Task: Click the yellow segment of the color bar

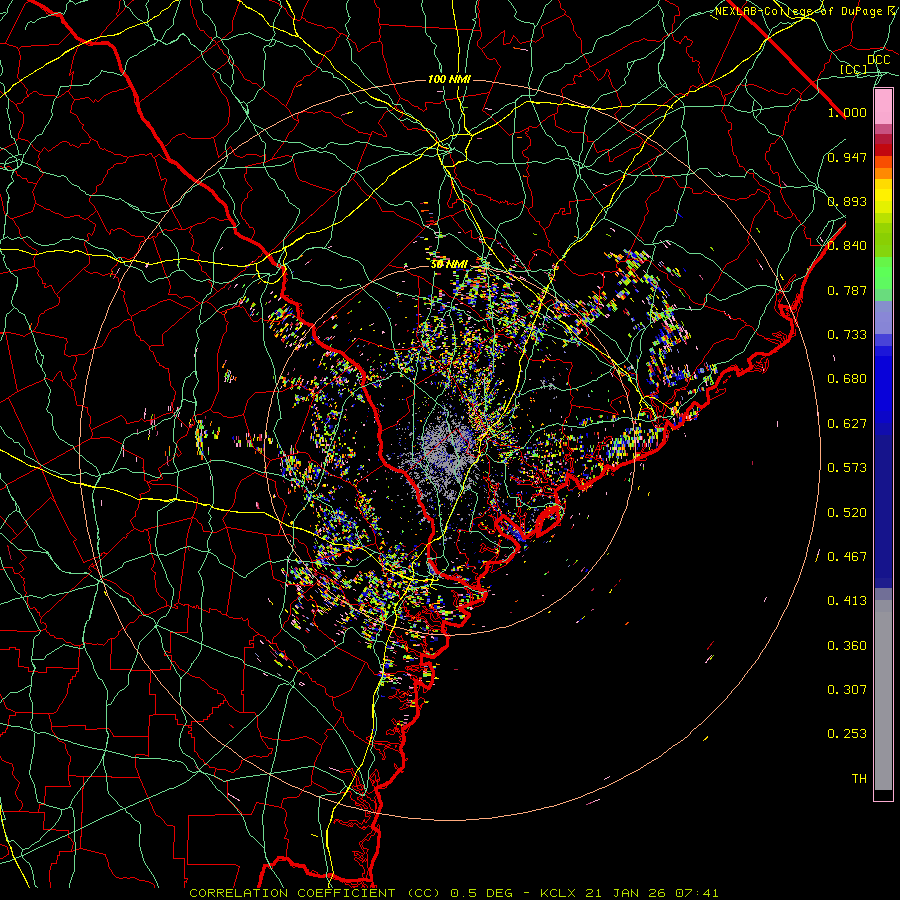Action: (883, 196)
